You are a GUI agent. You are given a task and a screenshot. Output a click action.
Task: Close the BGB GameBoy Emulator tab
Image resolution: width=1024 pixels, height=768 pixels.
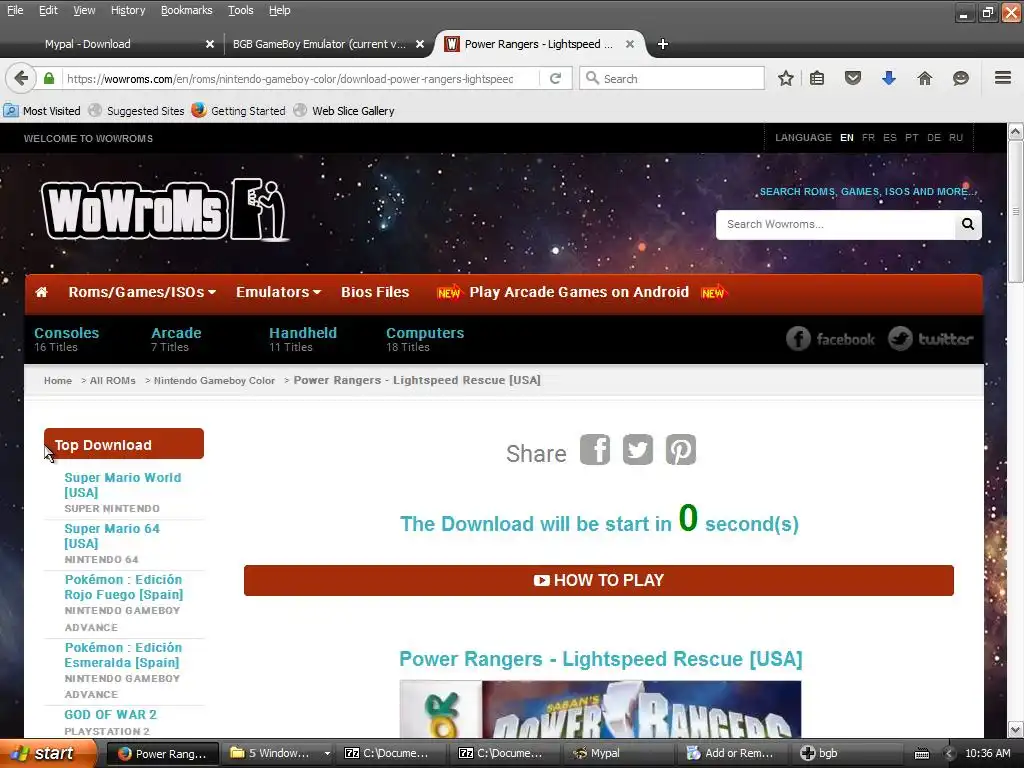[x=420, y=44]
